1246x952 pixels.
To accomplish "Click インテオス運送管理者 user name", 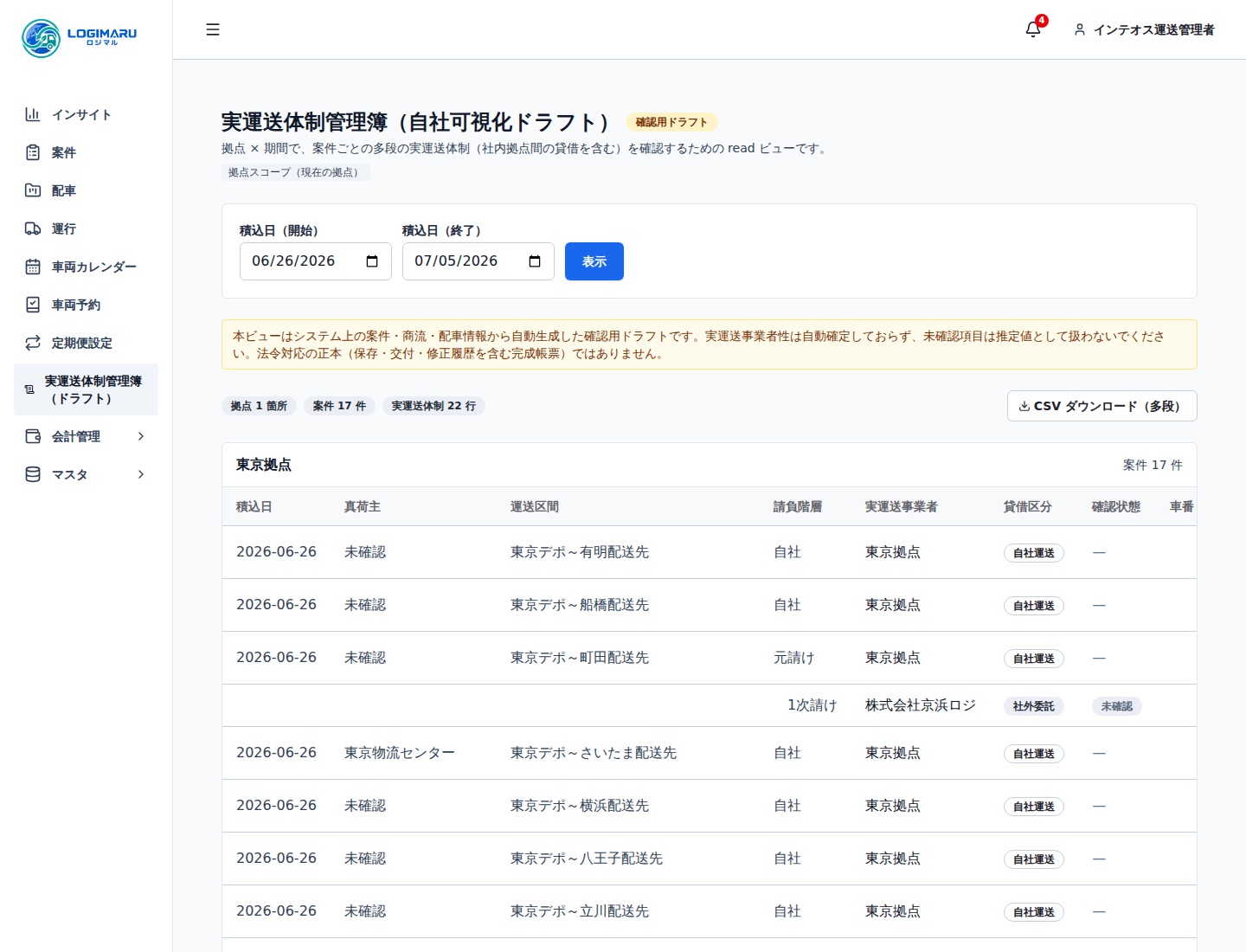I will coord(1154,29).
